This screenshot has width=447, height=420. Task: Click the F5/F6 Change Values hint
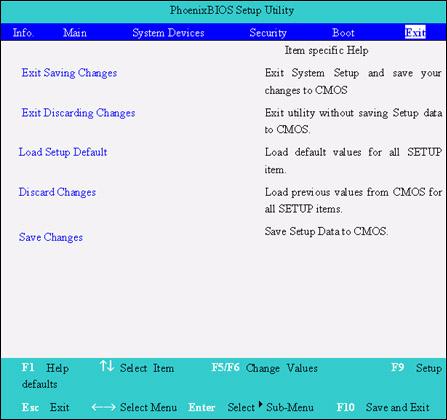(x=265, y=368)
